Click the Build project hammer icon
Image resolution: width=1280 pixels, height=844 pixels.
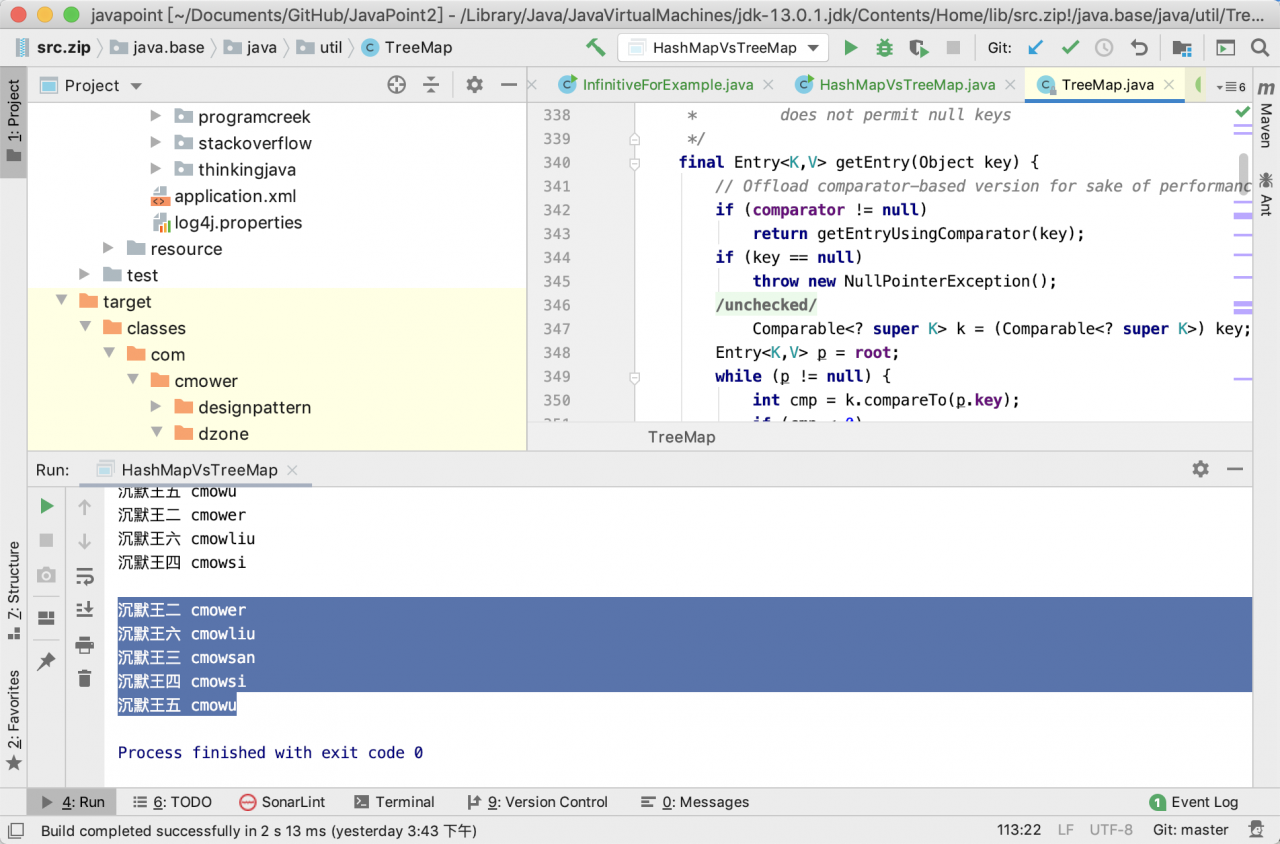[x=596, y=47]
